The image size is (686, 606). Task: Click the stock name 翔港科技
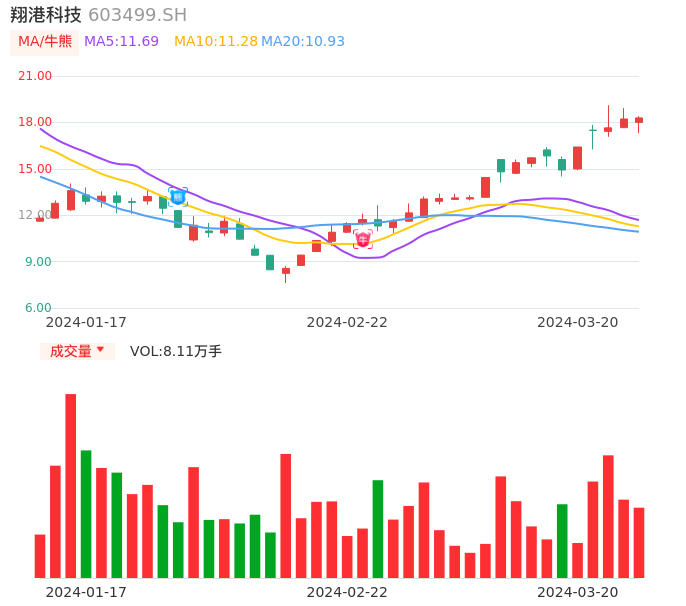(x=46, y=15)
